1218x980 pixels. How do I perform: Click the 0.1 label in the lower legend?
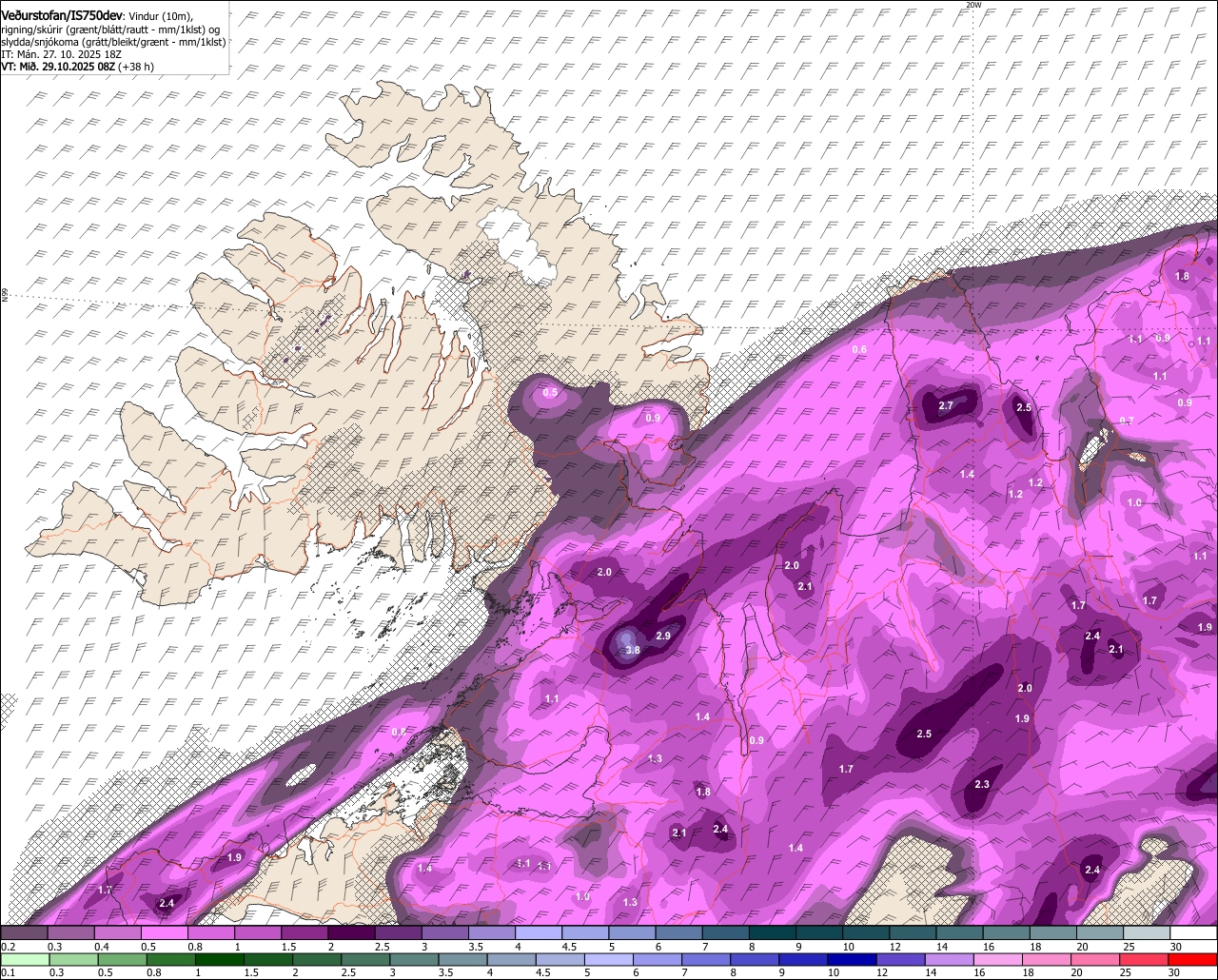coord(8,972)
